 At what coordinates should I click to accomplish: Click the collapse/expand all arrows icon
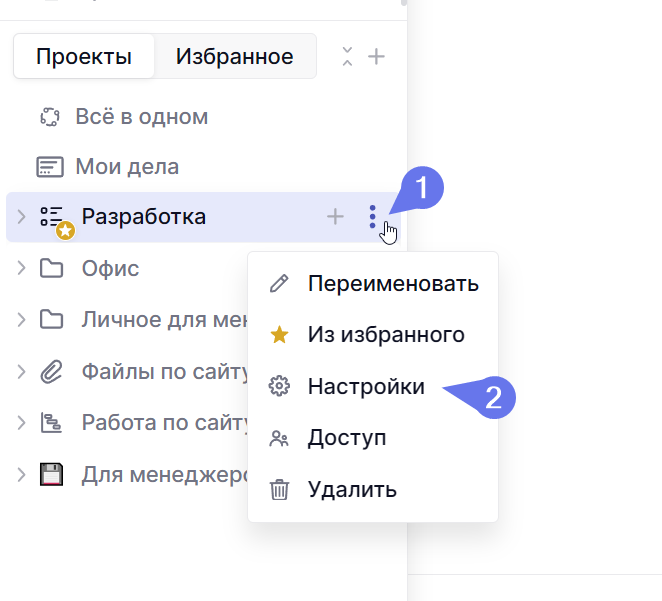click(x=347, y=57)
